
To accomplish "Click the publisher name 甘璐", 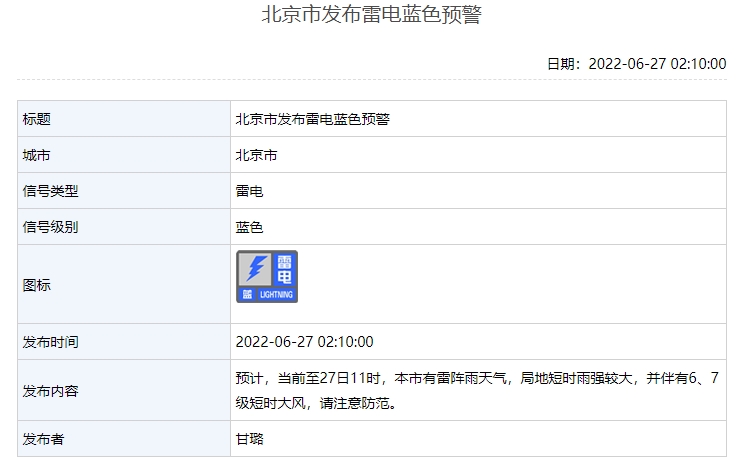I will [x=249, y=439].
